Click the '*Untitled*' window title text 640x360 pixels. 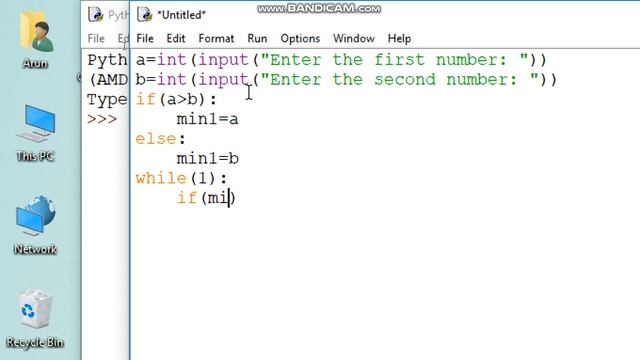click(182, 15)
